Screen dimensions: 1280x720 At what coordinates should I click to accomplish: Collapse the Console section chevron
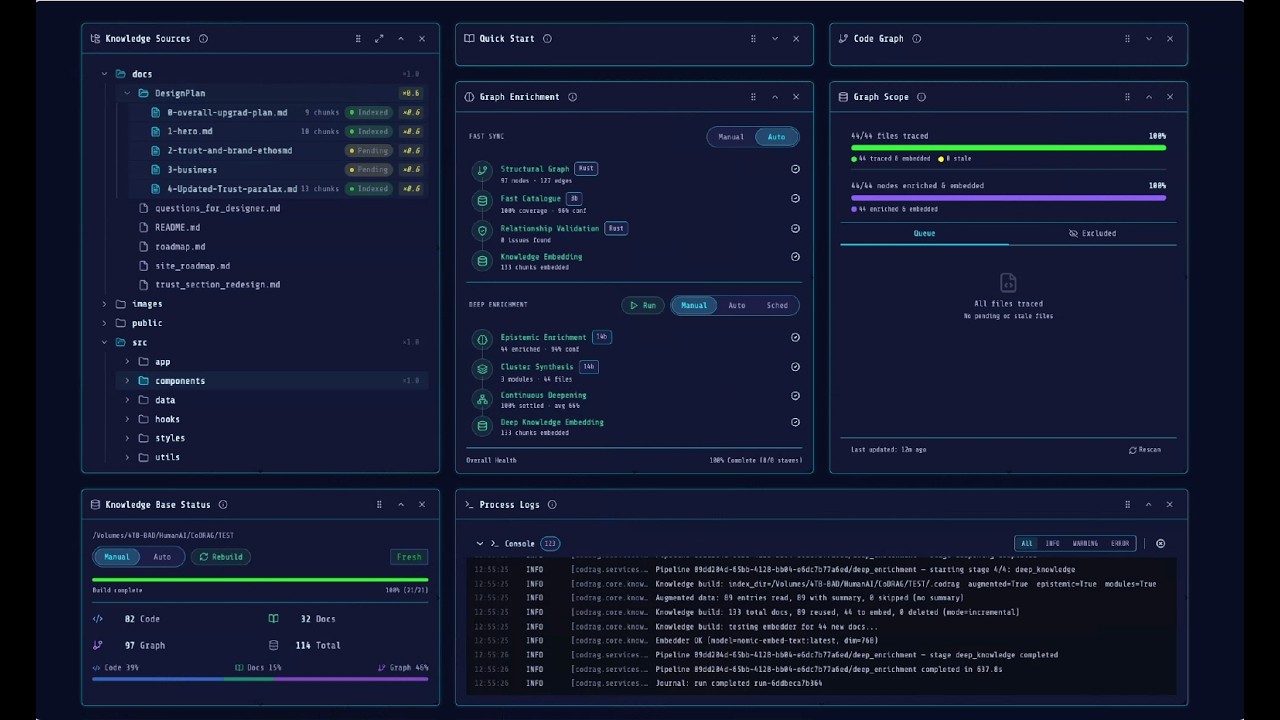pyautogui.click(x=479, y=544)
